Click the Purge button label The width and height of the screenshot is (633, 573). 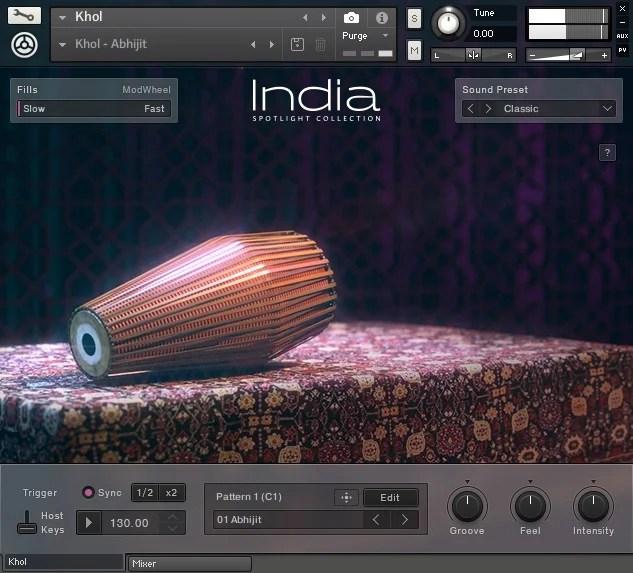click(x=355, y=36)
